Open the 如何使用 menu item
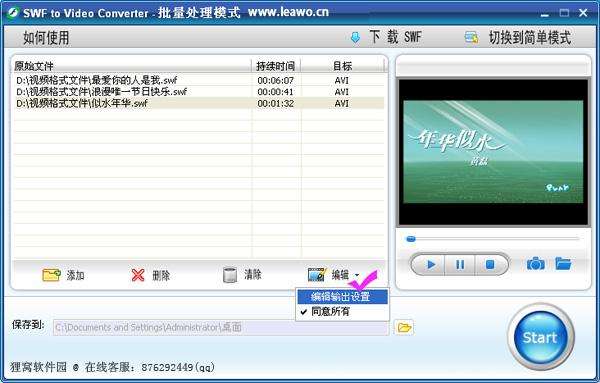 [x=46, y=37]
